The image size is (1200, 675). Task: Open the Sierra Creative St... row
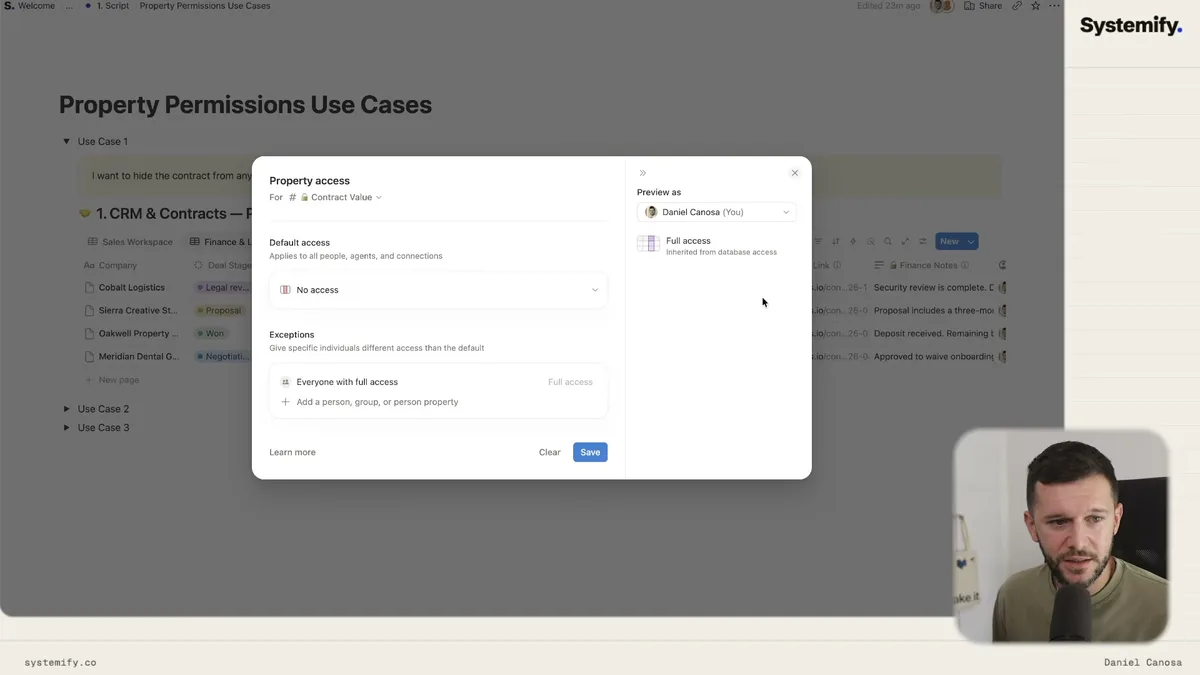(x=138, y=311)
